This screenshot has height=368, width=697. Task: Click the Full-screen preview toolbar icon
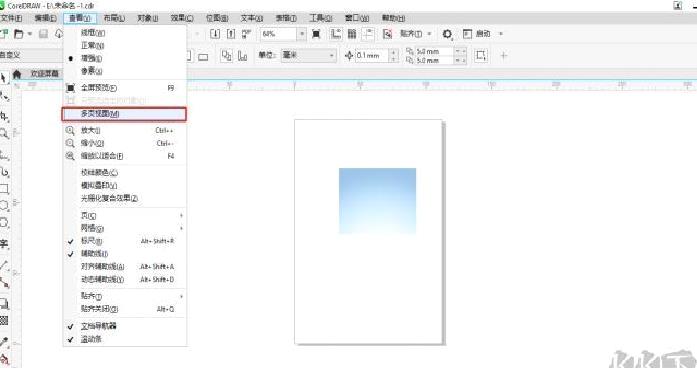click(316, 34)
